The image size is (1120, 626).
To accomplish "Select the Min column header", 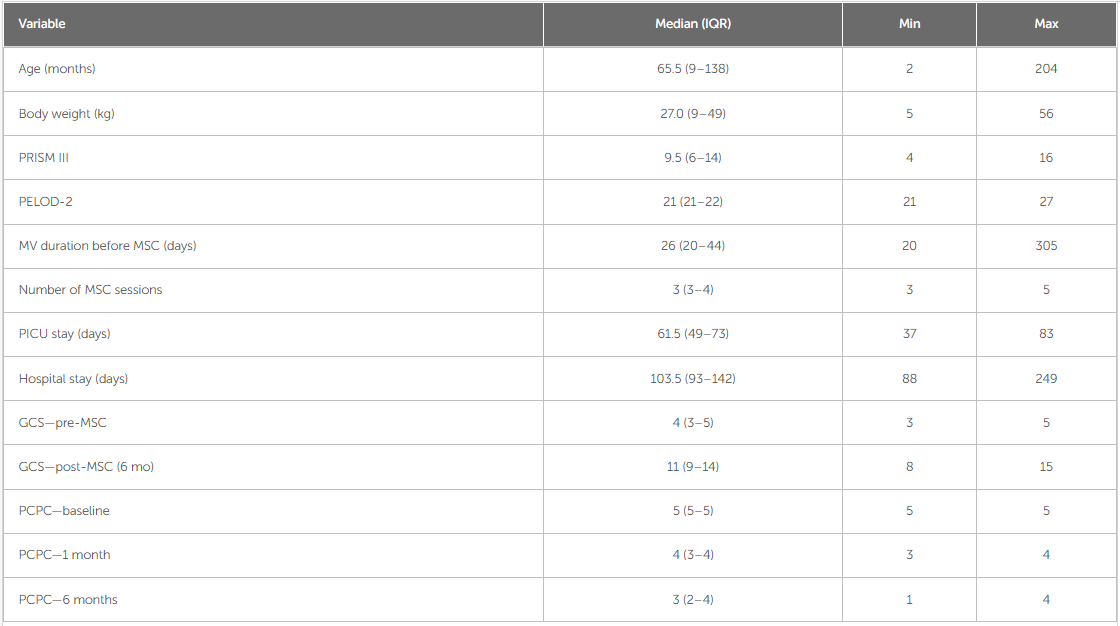I will click(909, 24).
